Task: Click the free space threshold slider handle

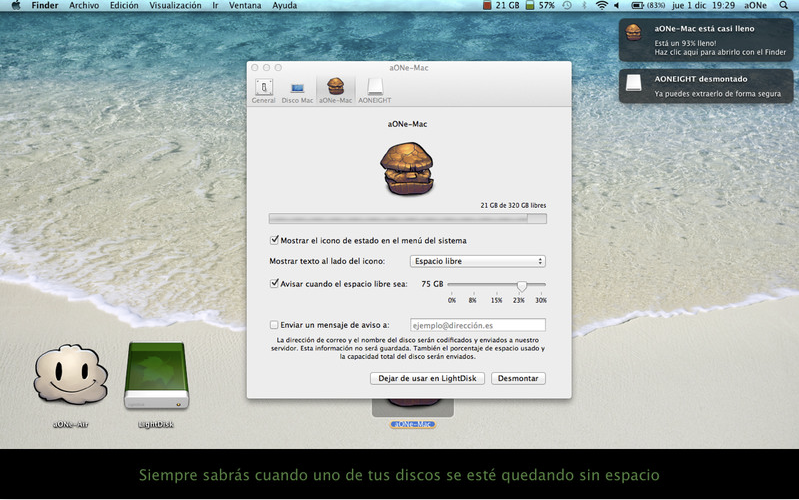Action: pyautogui.click(x=521, y=286)
